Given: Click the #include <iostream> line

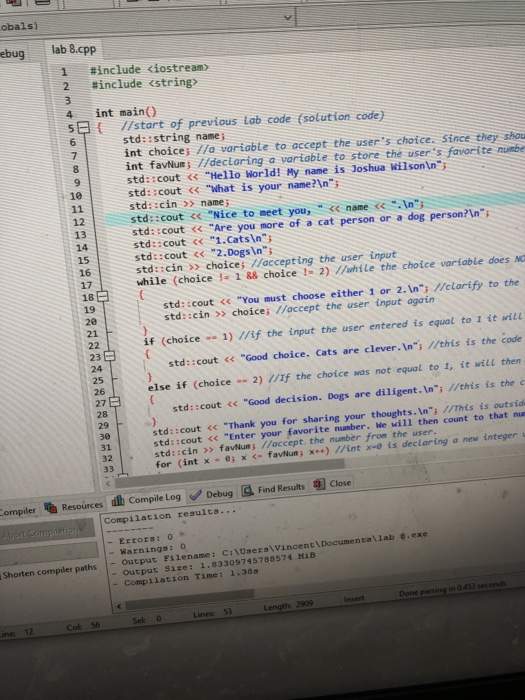Looking at the screenshot, I should click(x=150, y=69).
